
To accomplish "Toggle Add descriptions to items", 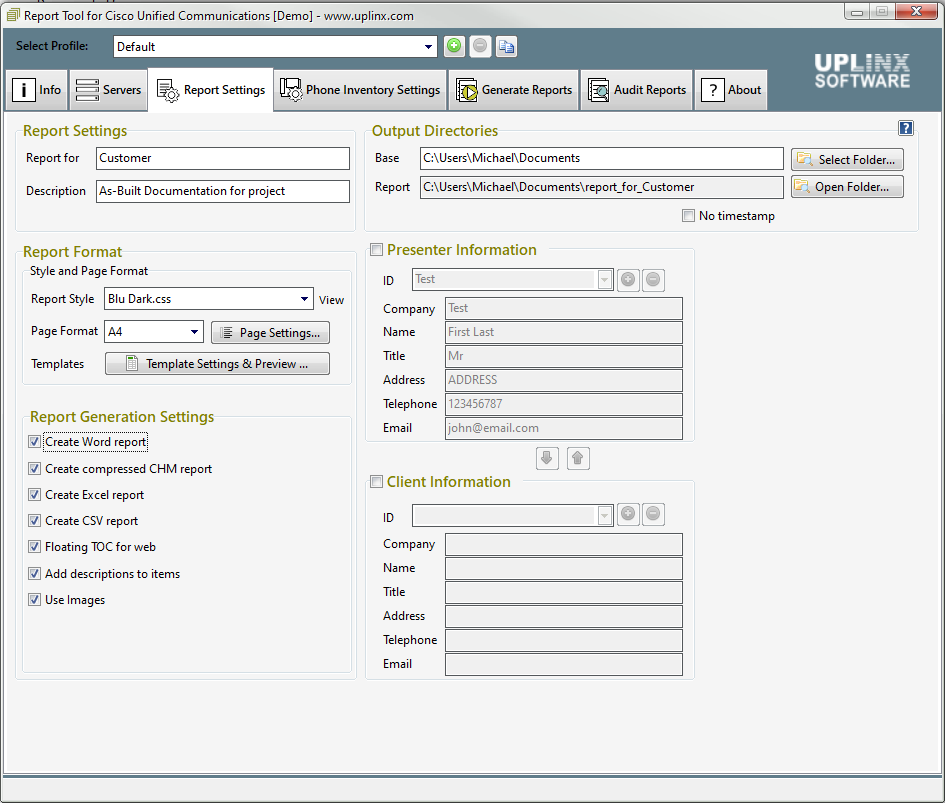I will coord(34,573).
